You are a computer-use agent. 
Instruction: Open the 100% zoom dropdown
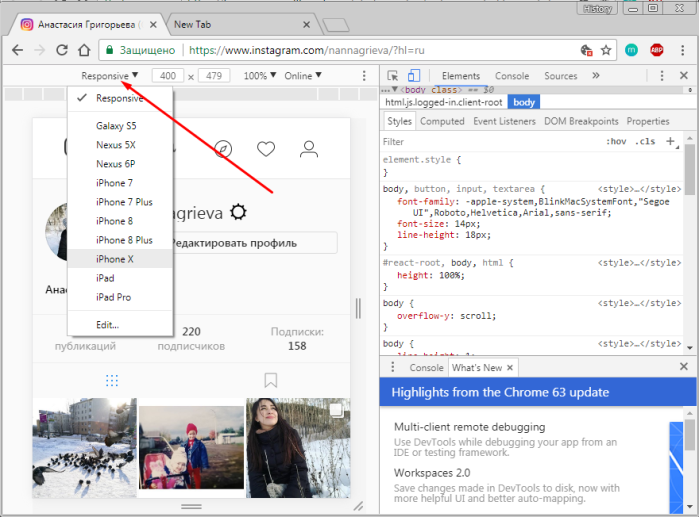click(260, 76)
